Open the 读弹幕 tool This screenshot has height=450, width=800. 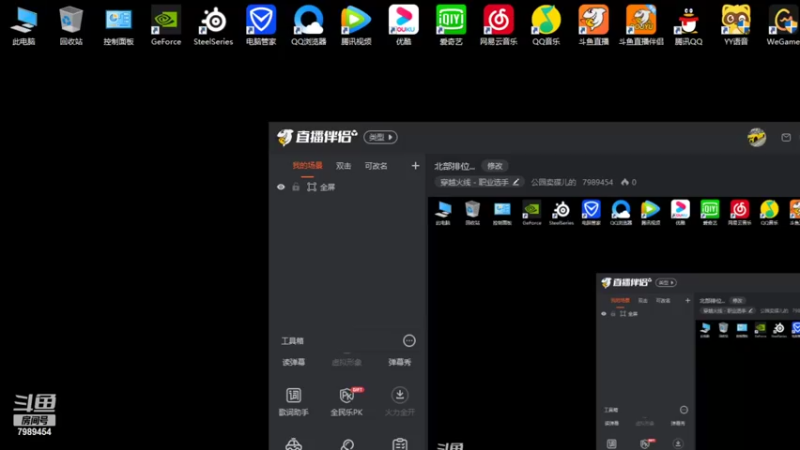coord(293,362)
